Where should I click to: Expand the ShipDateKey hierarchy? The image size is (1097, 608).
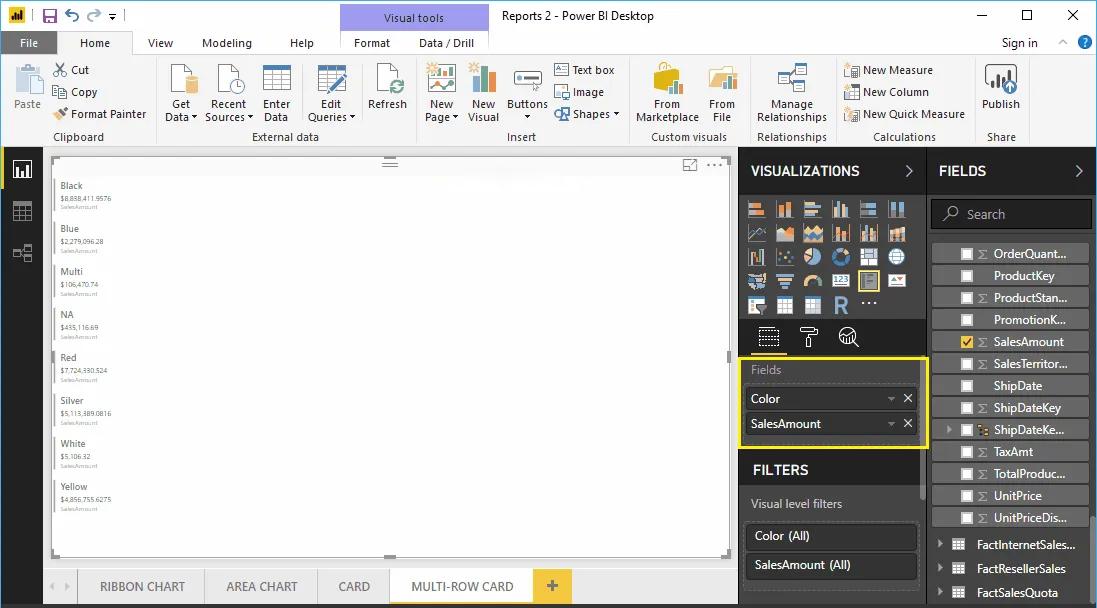click(948, 429)
